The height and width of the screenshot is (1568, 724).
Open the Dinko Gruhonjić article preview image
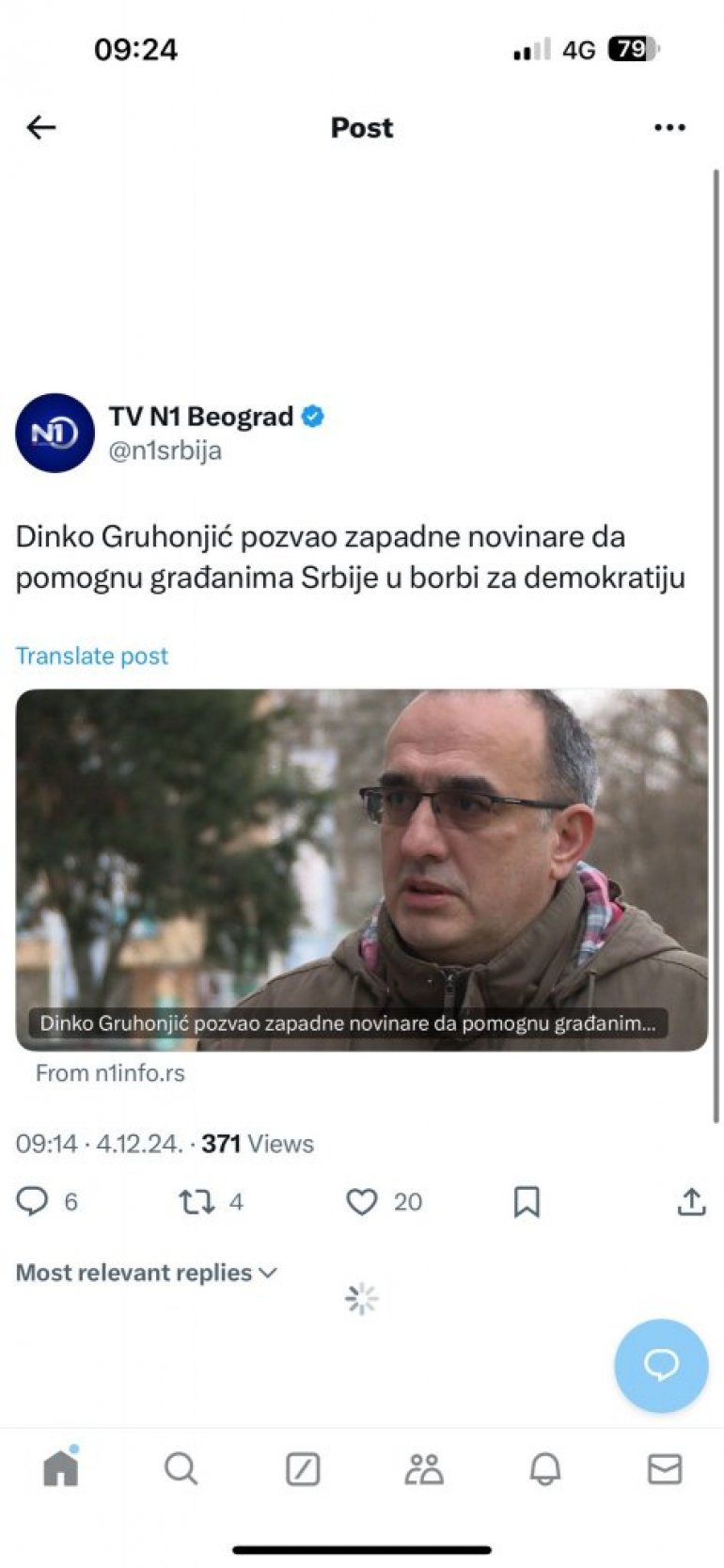(x=362, y=870)
